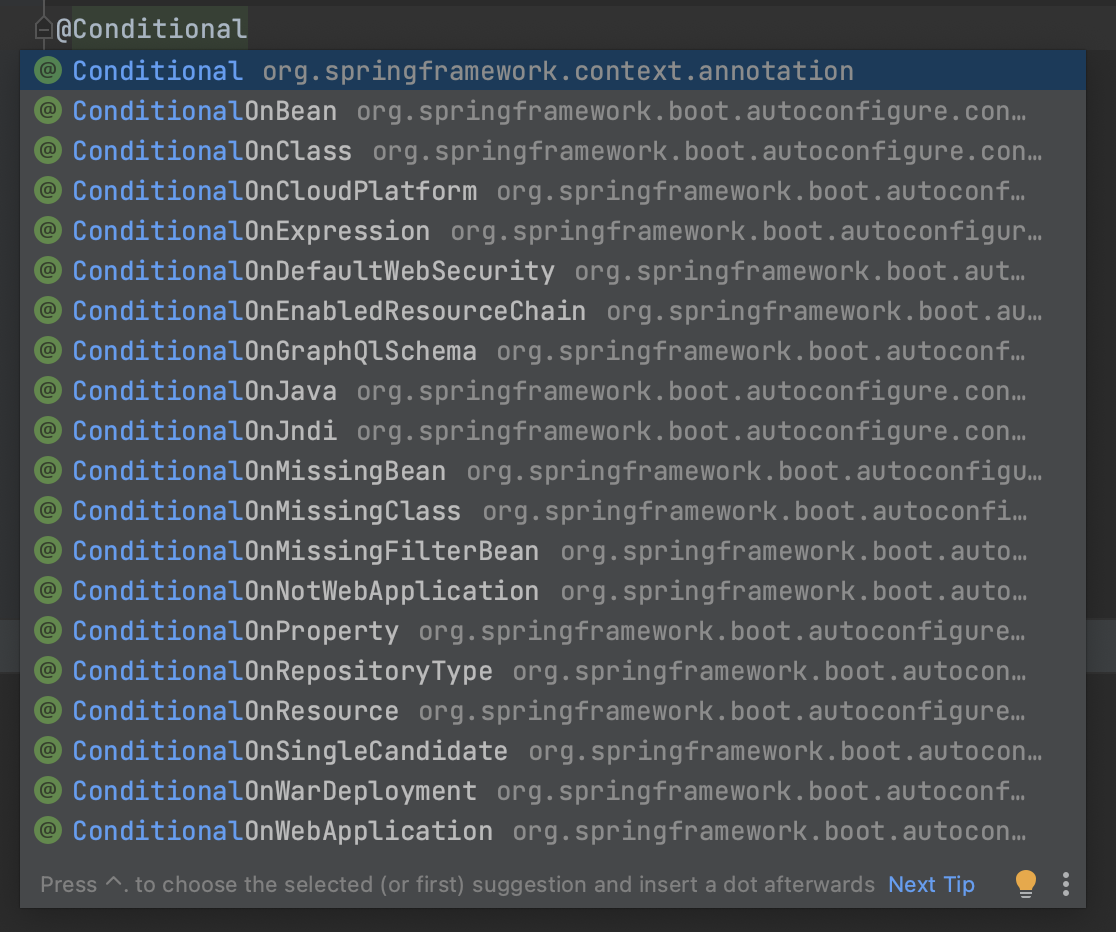Click the @ icon next to ConditionalOnBean
The width and height of the screenshot is (1116, 932).
(47, 110)
